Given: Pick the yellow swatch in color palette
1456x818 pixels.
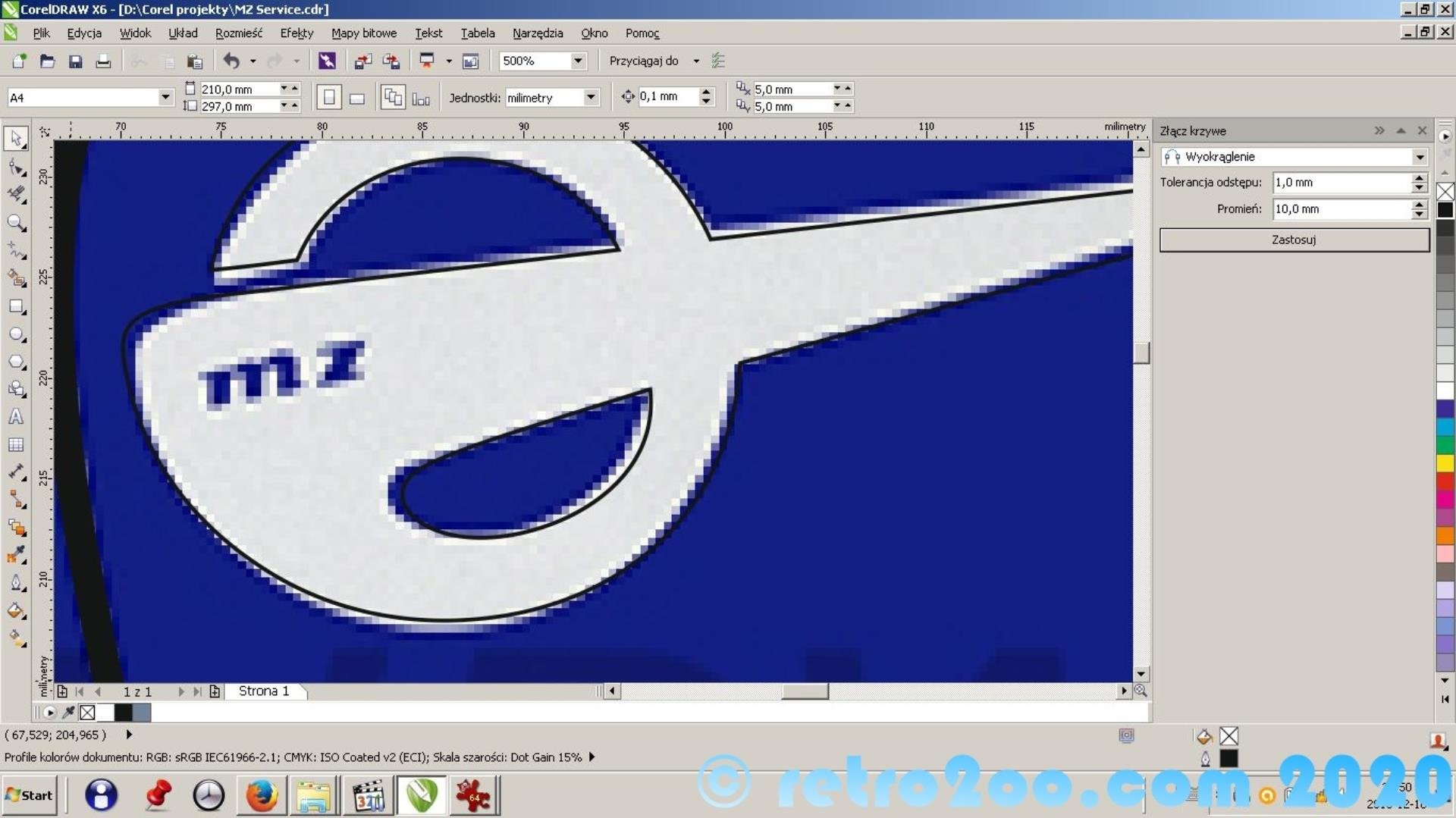Looking at the screenshot, I should [1445, 462].
